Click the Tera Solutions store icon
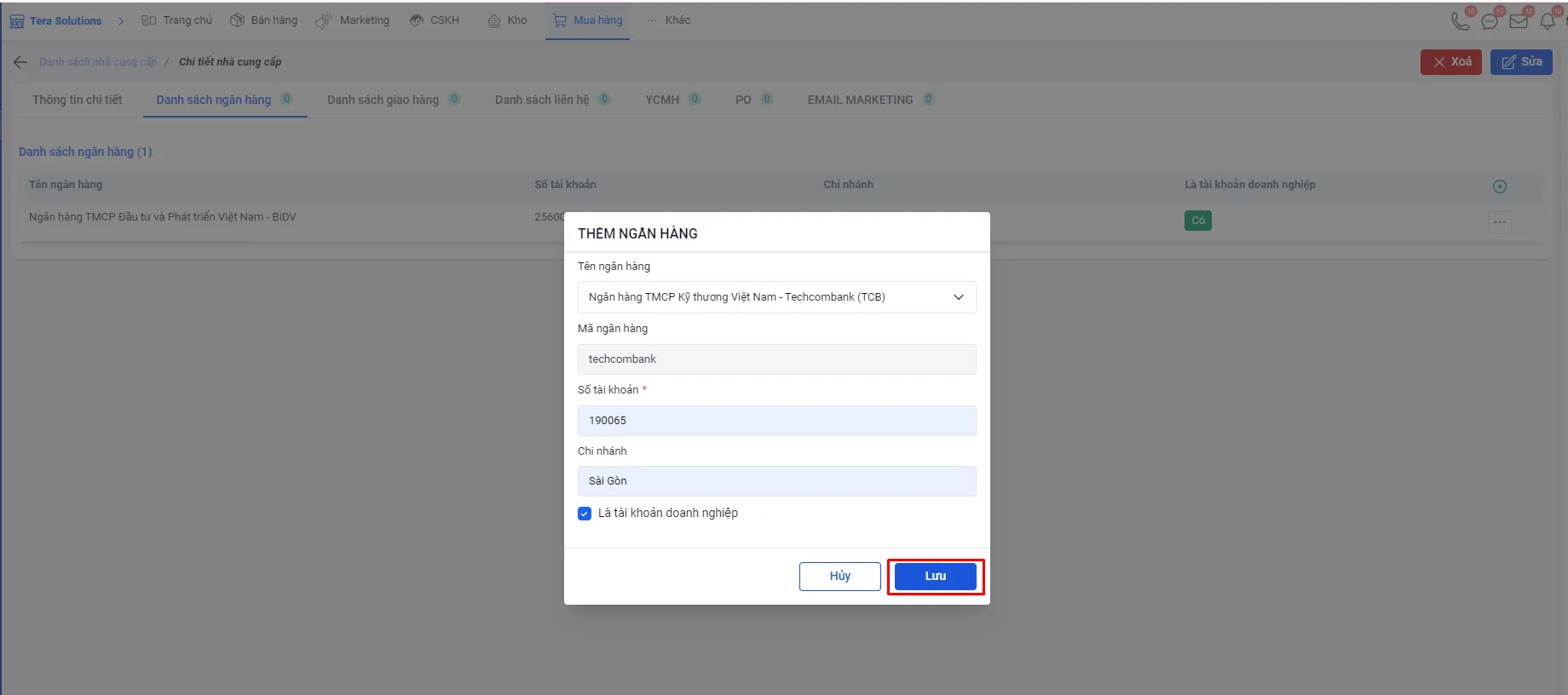Image resolution: width=1568 pixels, height=695 pixels. [x=16, y=21]
